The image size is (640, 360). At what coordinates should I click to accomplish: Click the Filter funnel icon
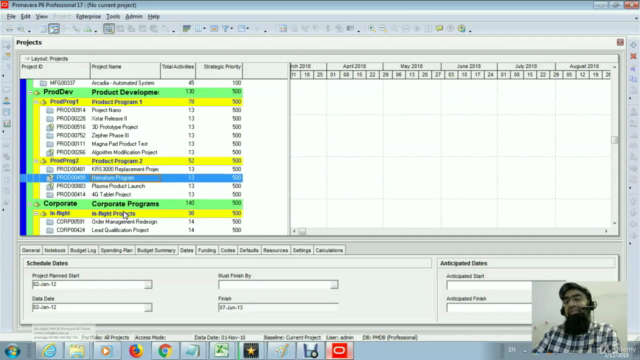225,29
